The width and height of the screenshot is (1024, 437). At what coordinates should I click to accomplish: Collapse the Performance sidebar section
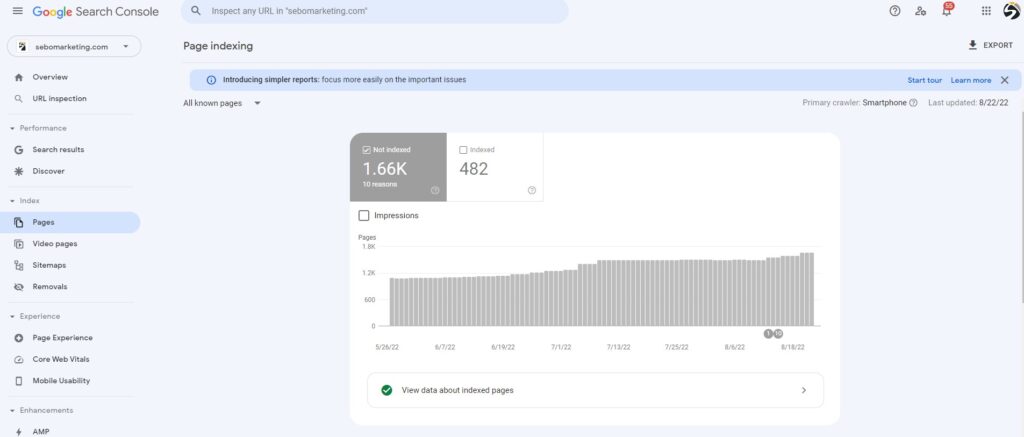12,128
